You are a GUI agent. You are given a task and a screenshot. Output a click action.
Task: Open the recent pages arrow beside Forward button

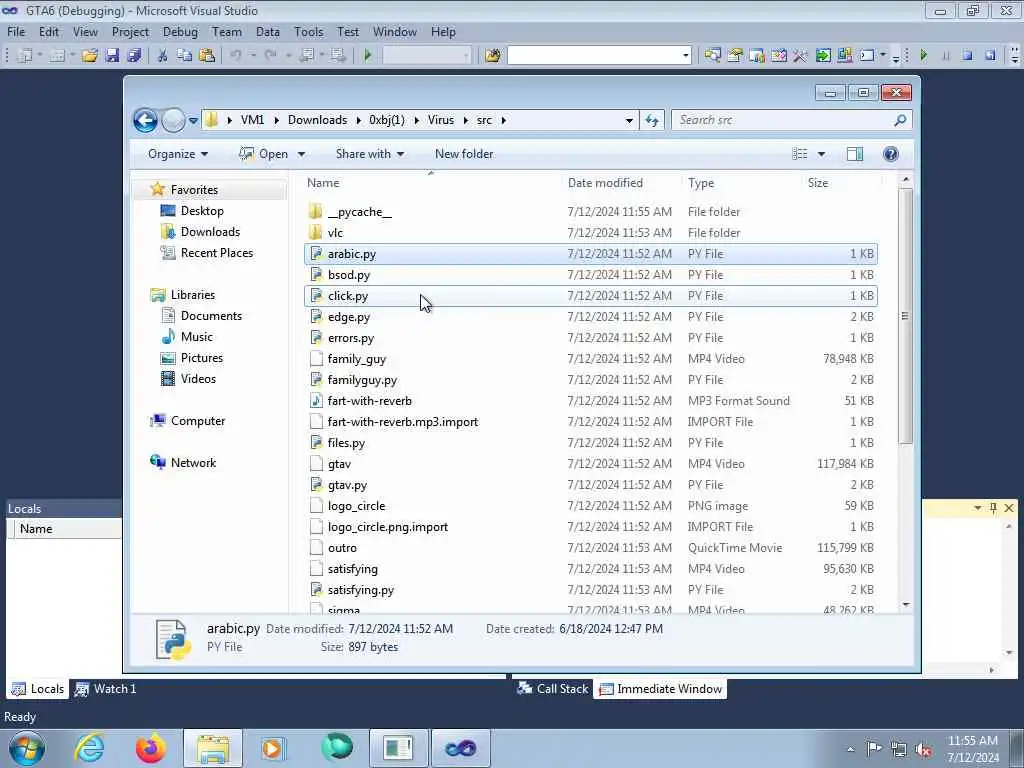coord(193,121)
